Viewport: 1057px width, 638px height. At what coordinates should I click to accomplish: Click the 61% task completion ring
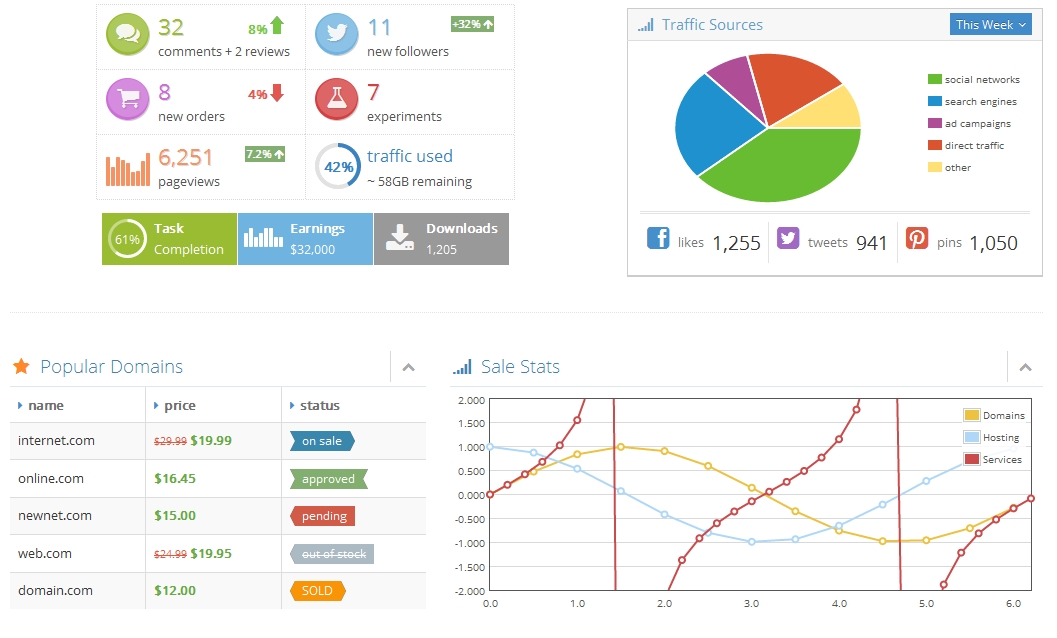[x=127, y=239]
